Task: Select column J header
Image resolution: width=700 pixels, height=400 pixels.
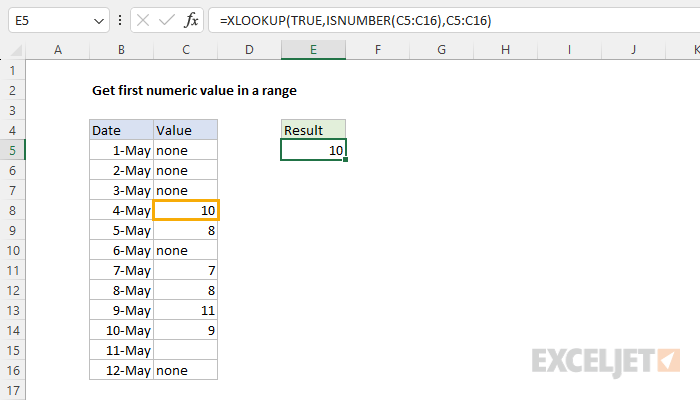Action: click(634, 49)
